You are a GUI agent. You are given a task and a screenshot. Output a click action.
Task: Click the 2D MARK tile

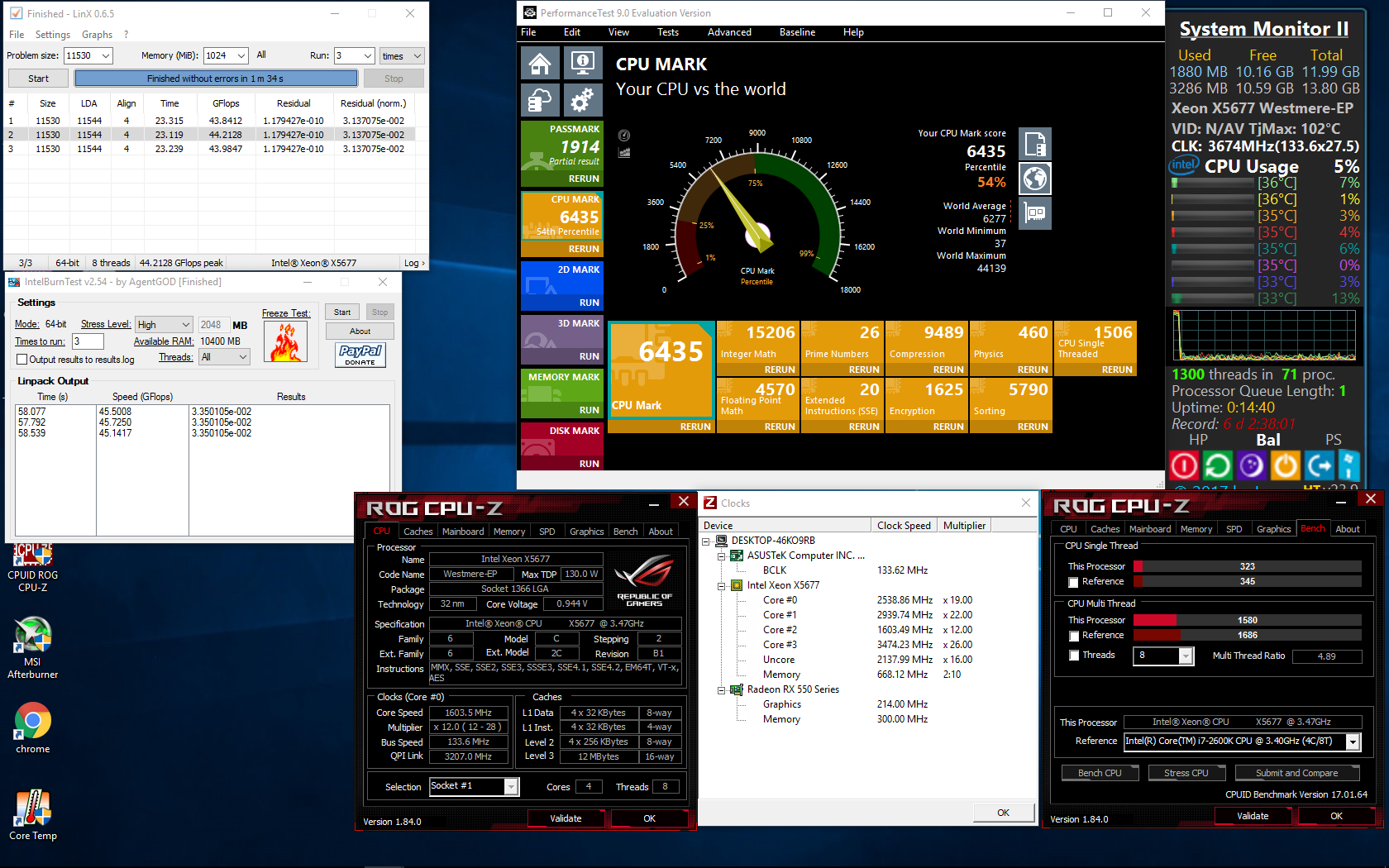562,286
